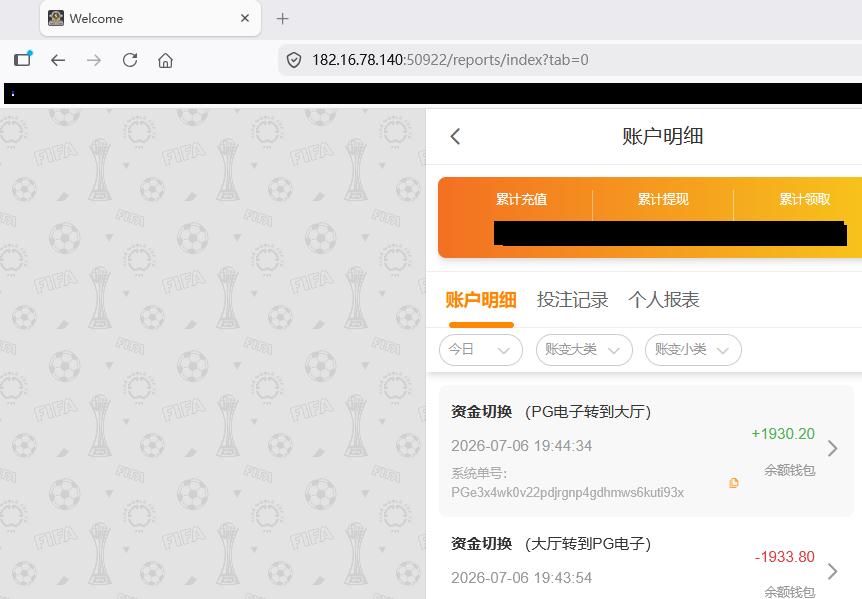
Task: Click the address bar URL field
Action: [570, 60]
